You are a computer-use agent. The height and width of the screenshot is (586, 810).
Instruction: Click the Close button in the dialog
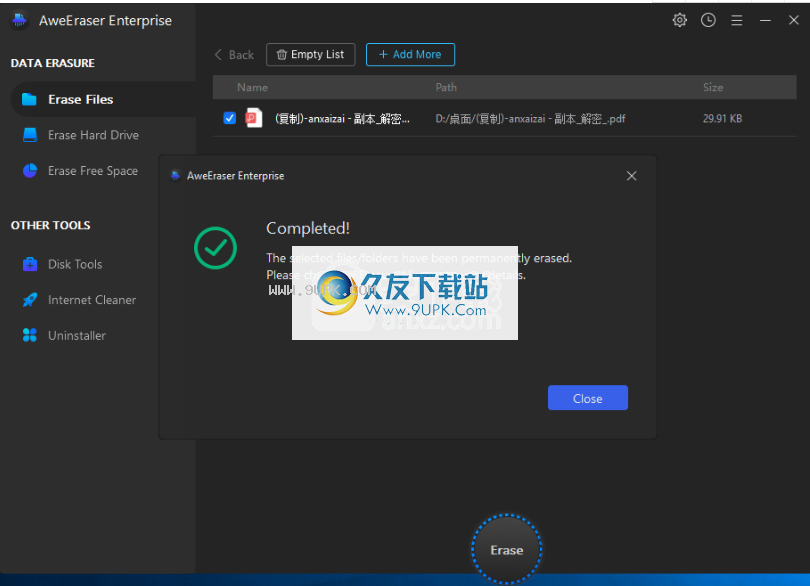pyautogui.click(x=588, y=398)
